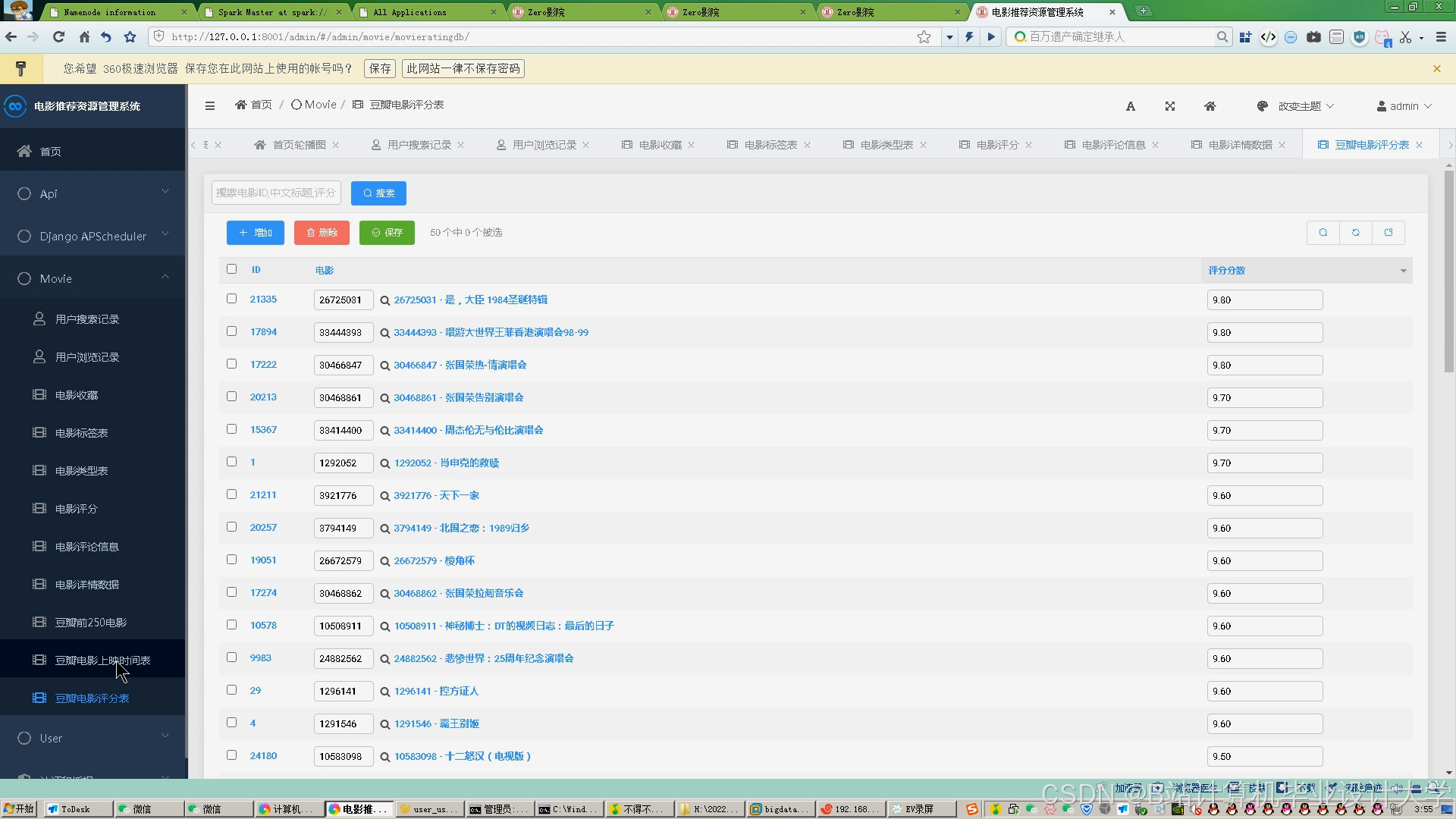Check the select-all header checkbox
The width and height of the screenshot is (1456, 819).
point(231,269)
